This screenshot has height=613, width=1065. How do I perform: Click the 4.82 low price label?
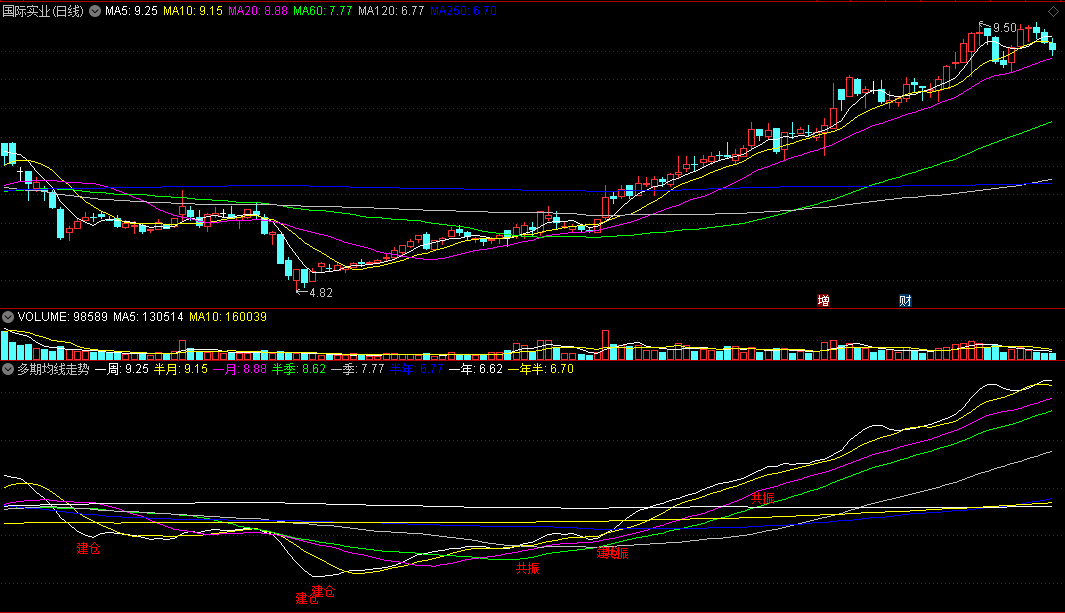coord(321,293)
